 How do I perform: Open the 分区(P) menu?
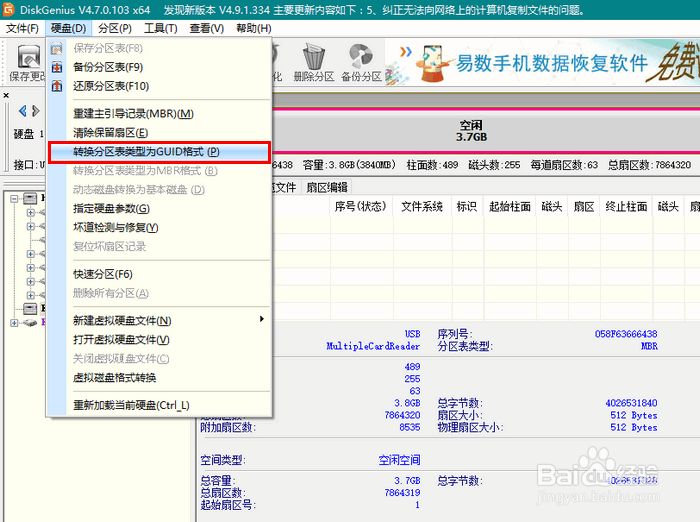click(115, 28)
